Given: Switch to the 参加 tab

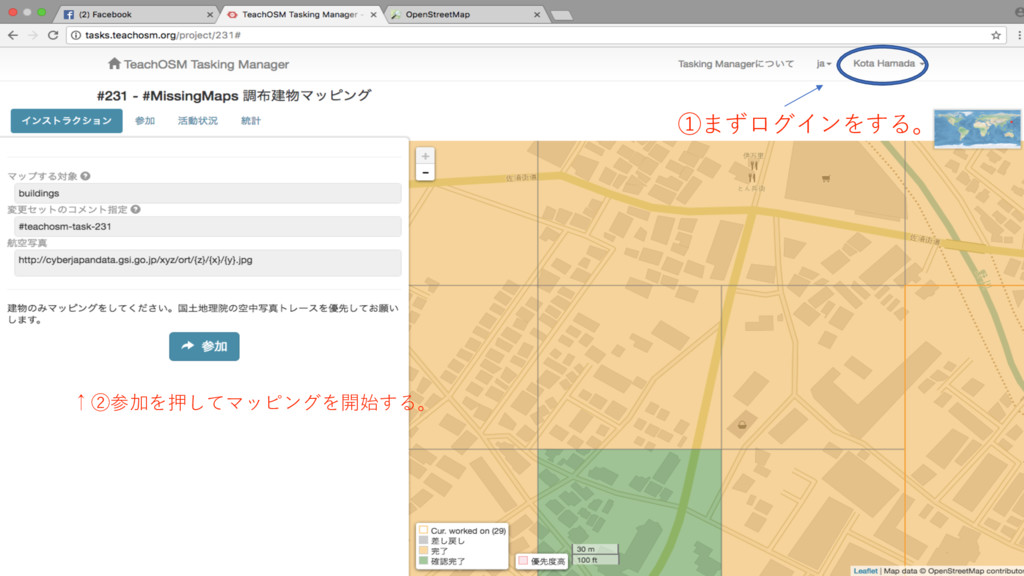Looking at the screenshot, I should pos(145,121).
